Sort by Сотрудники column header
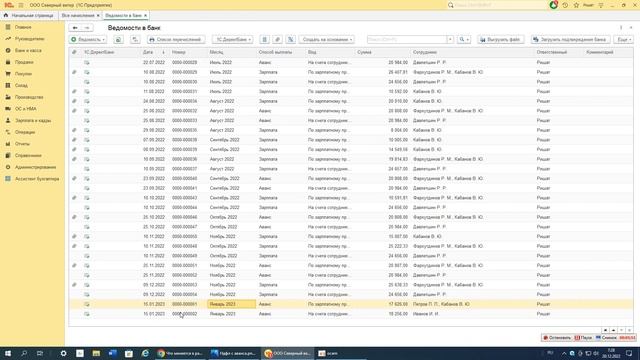The image size is (640, 360). click(x=424, y=52)
